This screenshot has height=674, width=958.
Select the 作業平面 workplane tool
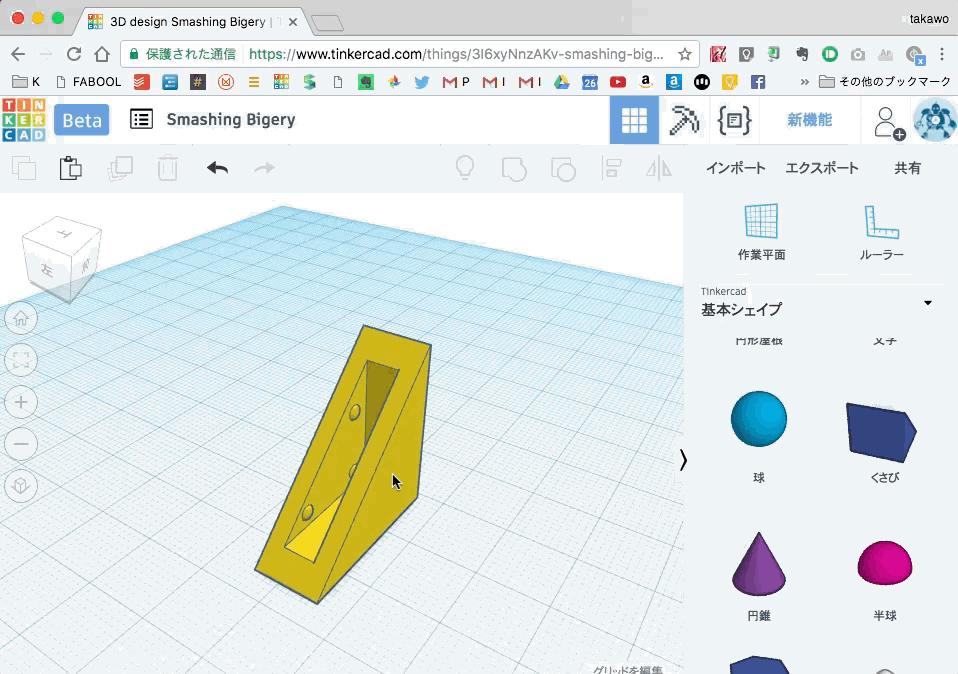coord(761,232)
